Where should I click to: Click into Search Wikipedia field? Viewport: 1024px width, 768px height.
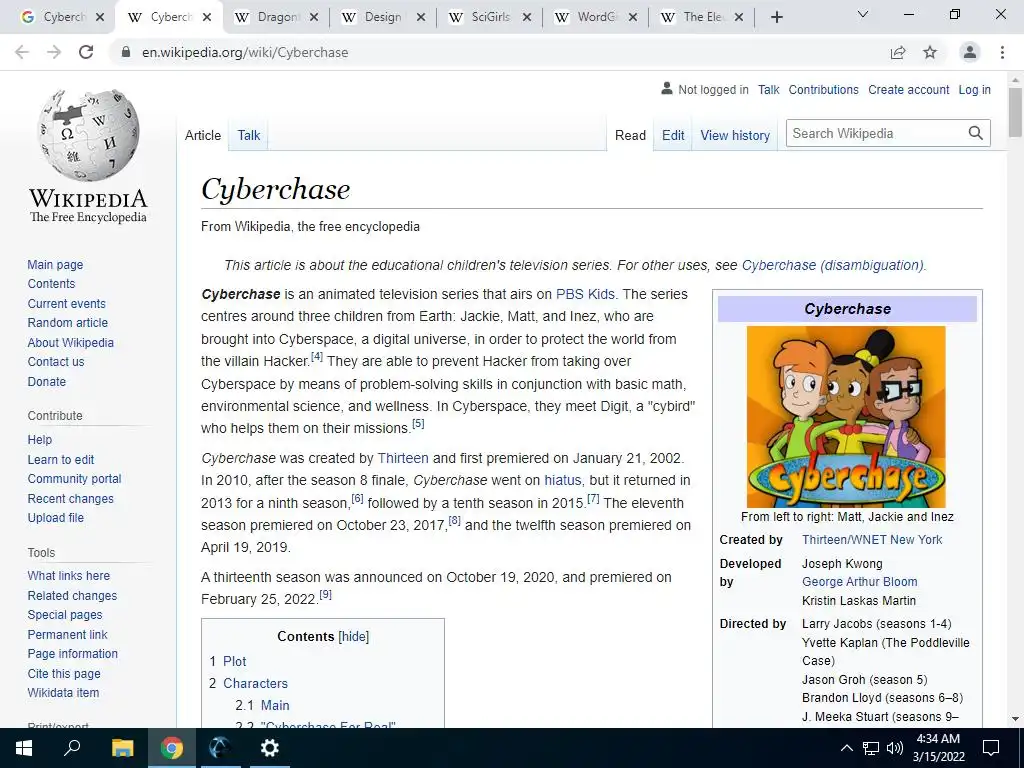[x=875, y=133]
